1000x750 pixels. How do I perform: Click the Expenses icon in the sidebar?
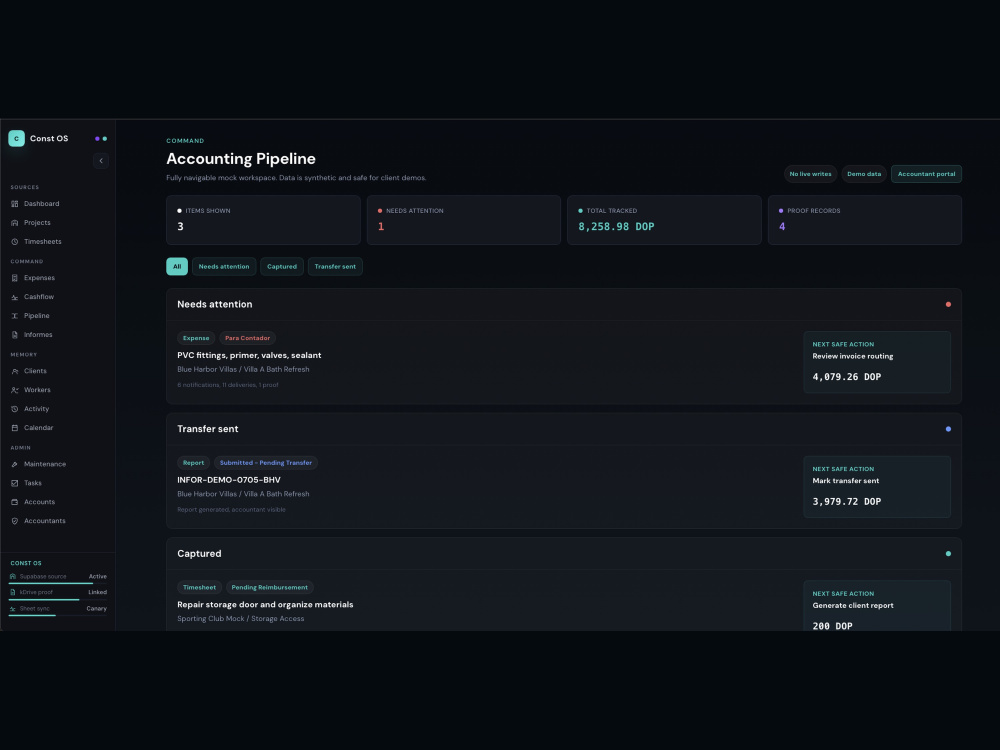coord(15,278)
